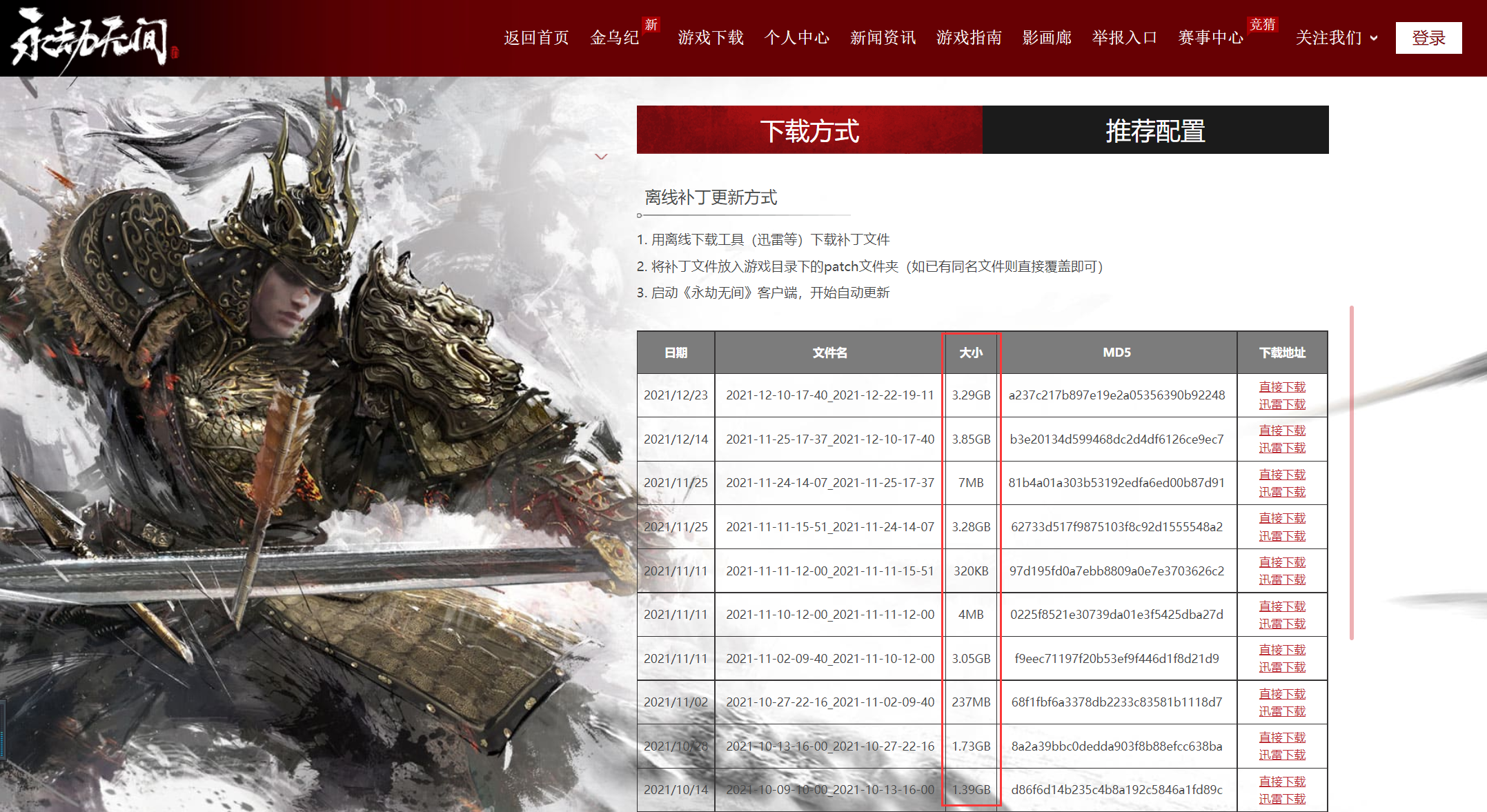Click the 2021/11/02 date cell

tap(676, 702)
